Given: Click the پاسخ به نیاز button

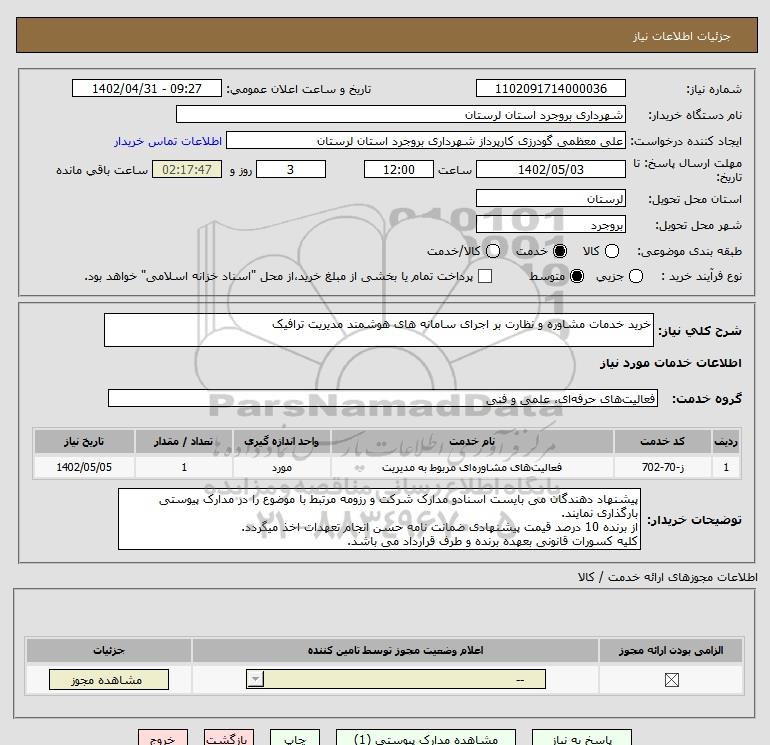Looking at the screenshot, I should [x=582, y=738].
